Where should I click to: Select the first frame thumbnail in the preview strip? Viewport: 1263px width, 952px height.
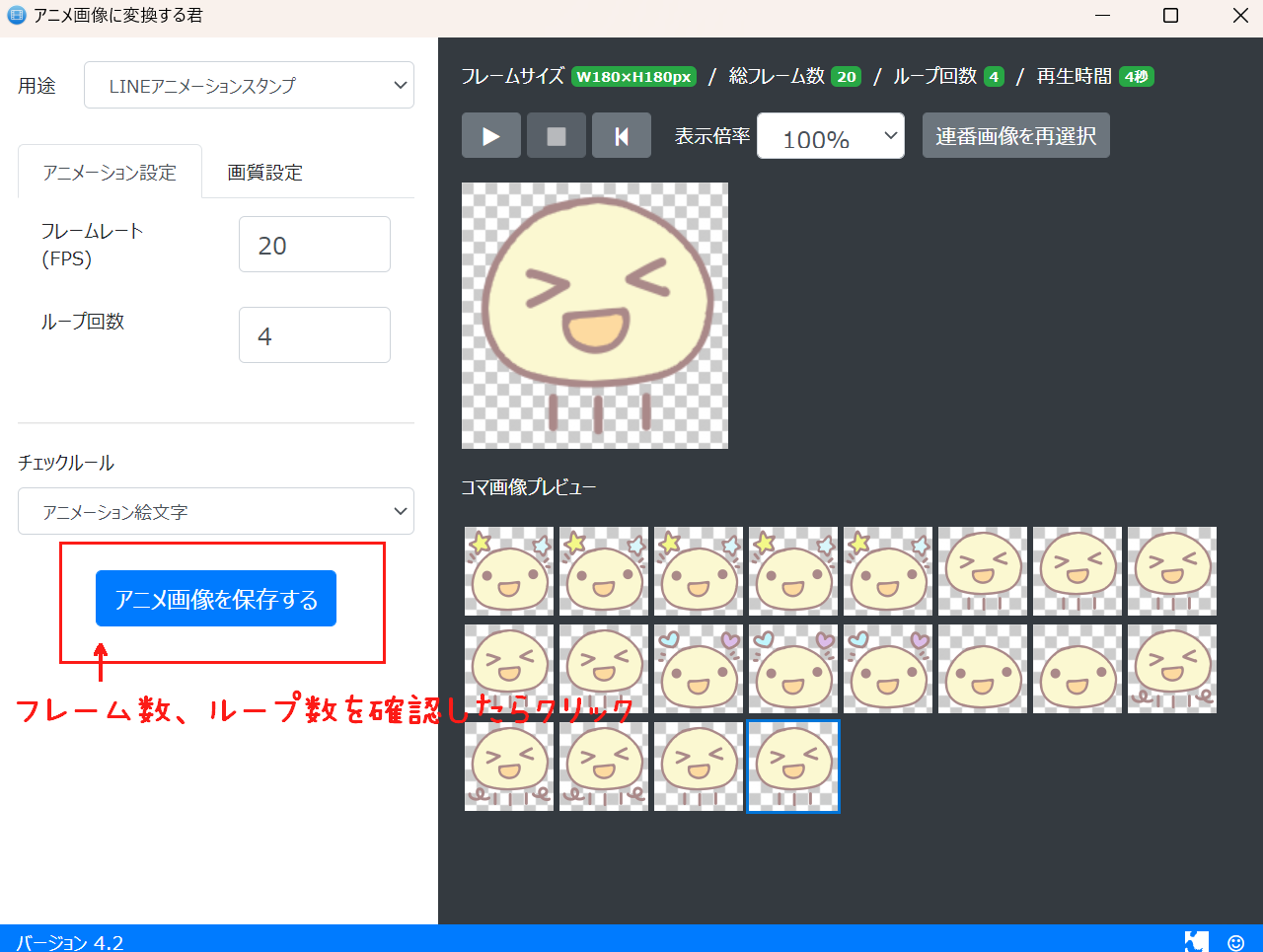pos(508,570)
